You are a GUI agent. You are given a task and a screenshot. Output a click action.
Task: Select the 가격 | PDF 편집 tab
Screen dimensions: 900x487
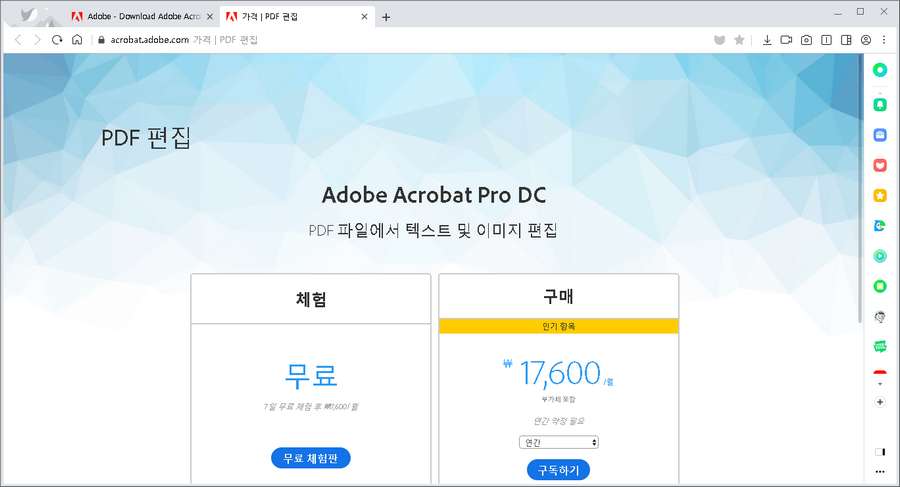point(290,17)
